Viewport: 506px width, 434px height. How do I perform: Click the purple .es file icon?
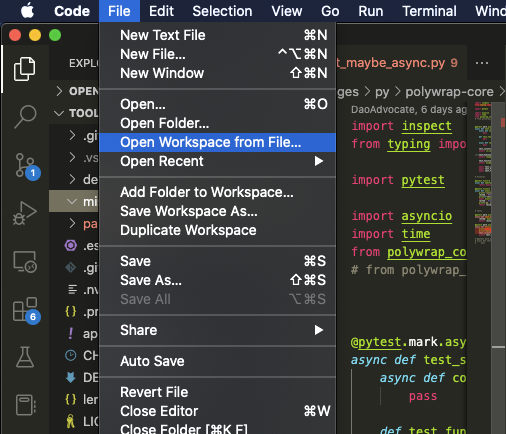coord(71,246)
